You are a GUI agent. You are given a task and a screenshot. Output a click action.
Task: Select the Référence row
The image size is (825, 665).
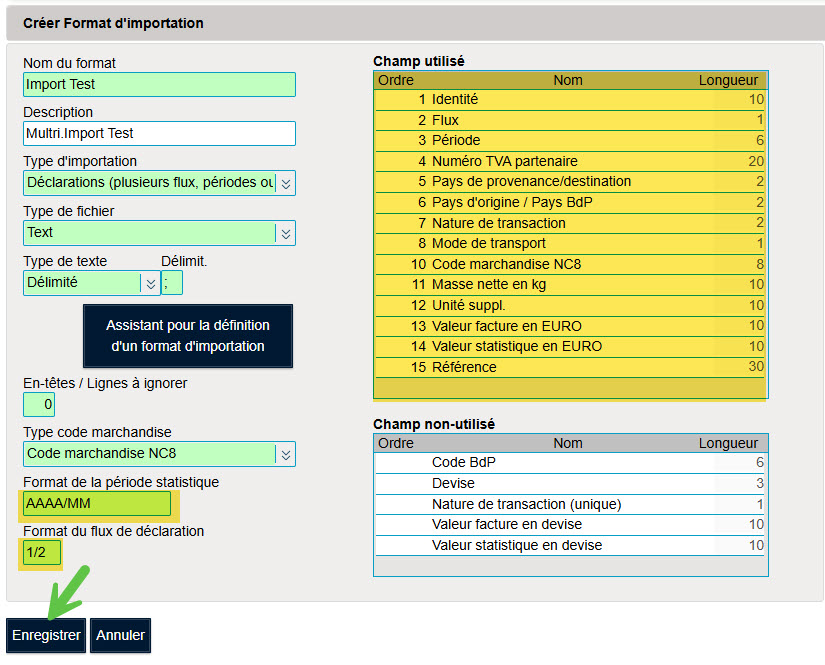(x=570, y=367)
